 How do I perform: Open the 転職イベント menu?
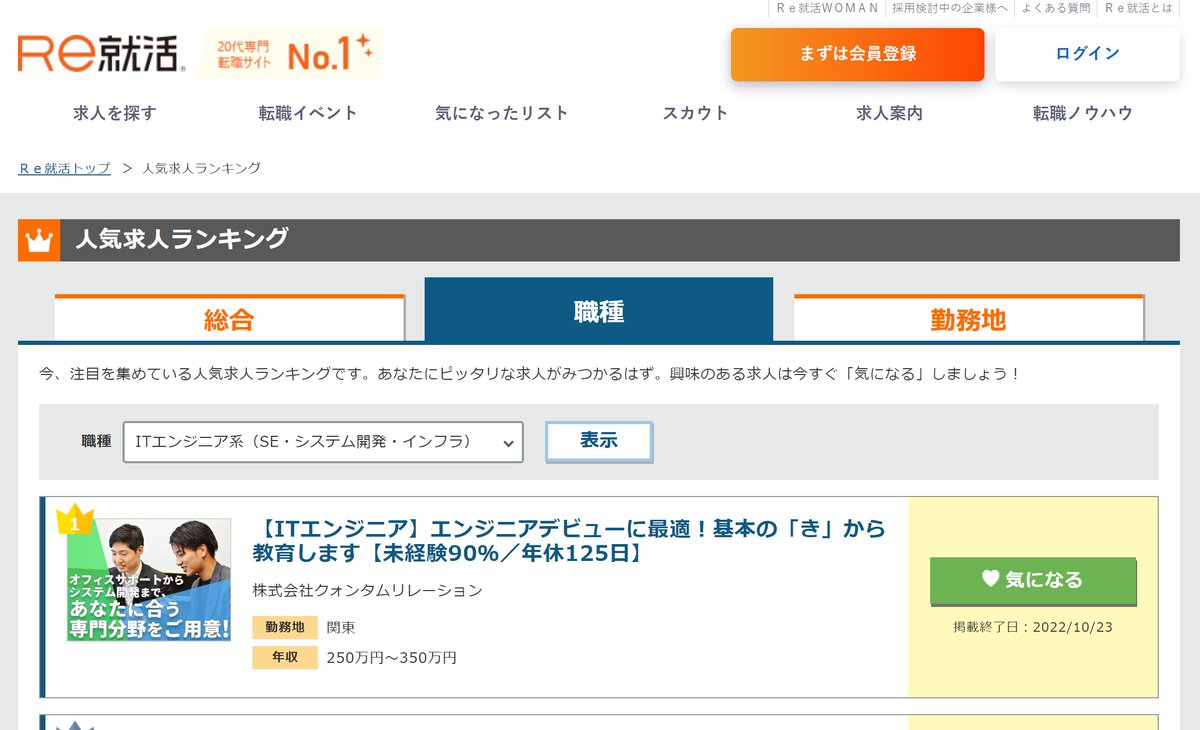(308, 113)
